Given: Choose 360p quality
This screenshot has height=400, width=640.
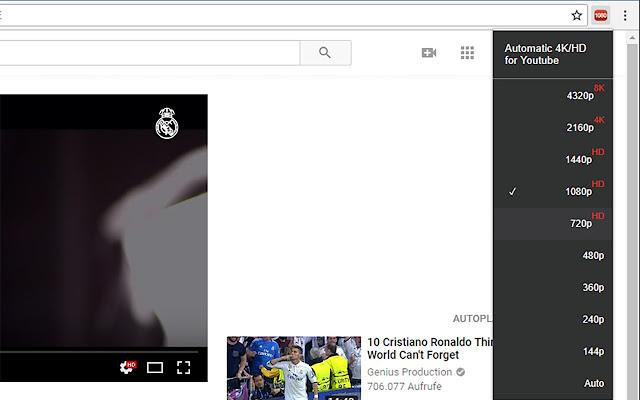Looking at the screenshot, I should click(553, 287).
